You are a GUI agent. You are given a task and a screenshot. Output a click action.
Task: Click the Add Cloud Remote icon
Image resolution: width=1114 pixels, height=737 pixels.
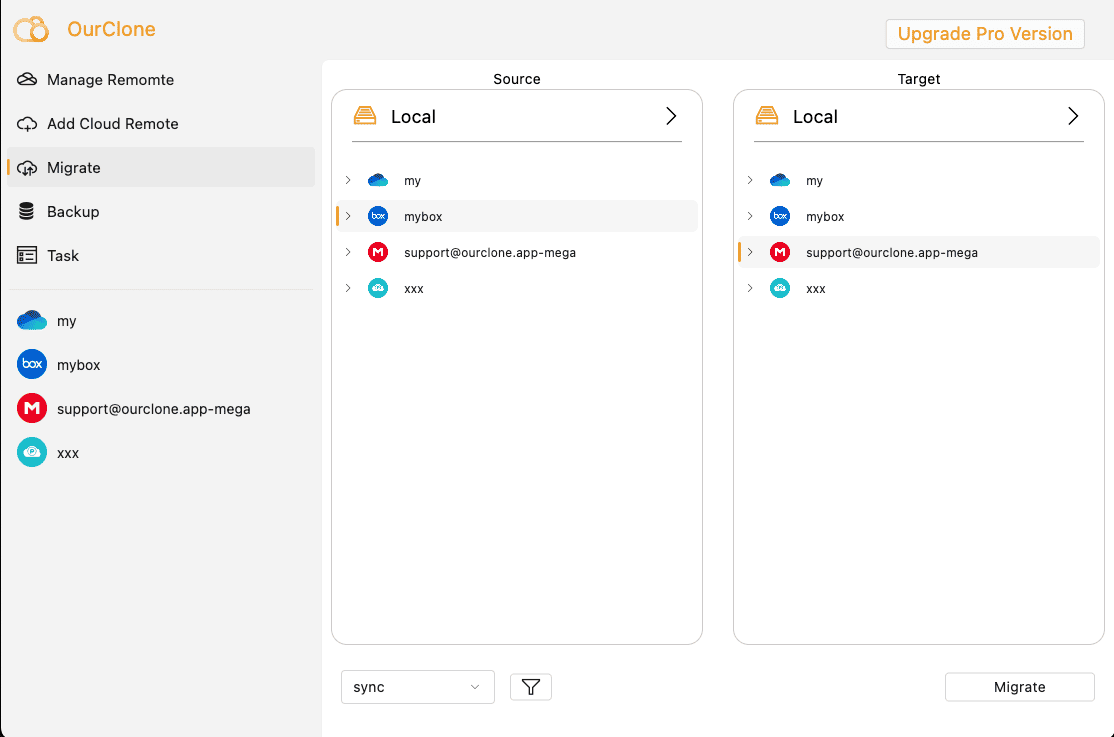pos(27,124)
